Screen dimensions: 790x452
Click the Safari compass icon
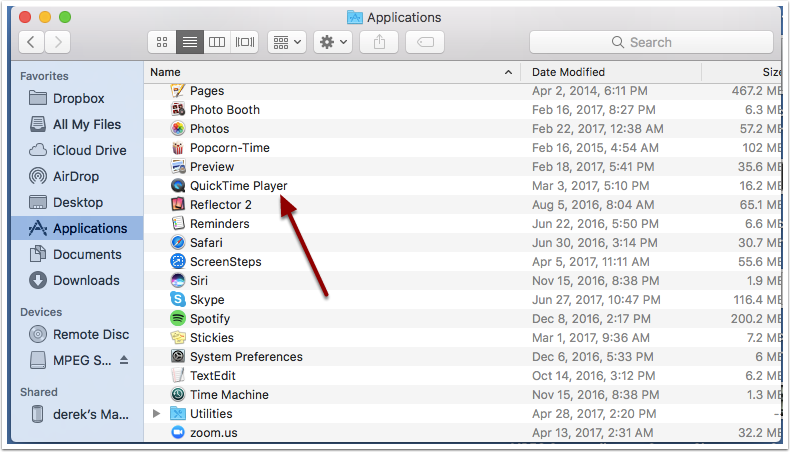pyautogui.click(x=178, y=242)
